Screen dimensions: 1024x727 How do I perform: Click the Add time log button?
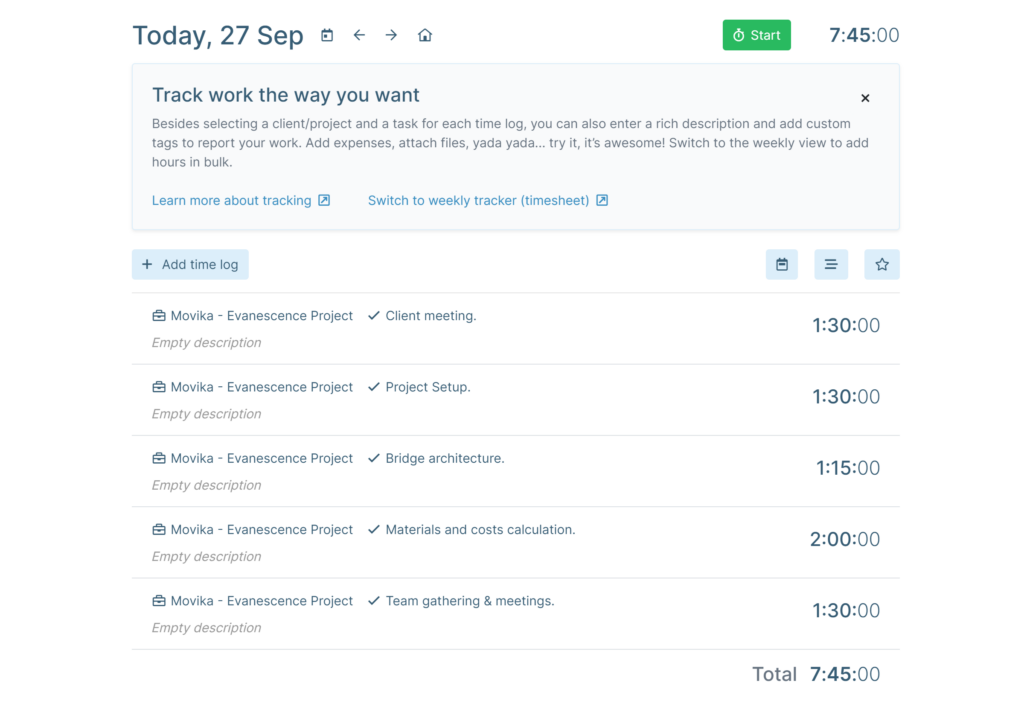tap(190, 264)
